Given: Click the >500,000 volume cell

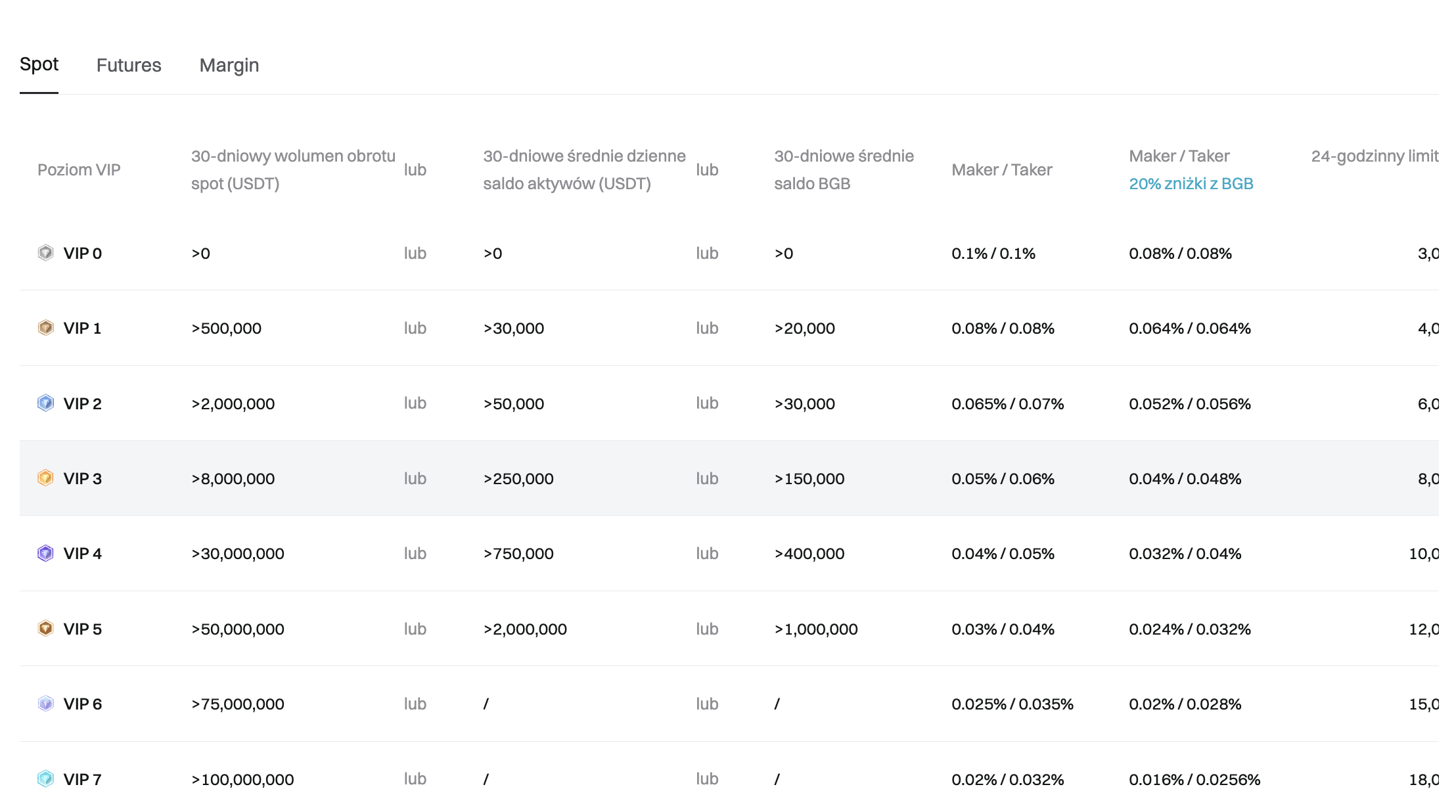Looking at the screenshot, I should [x=227, y=328].
